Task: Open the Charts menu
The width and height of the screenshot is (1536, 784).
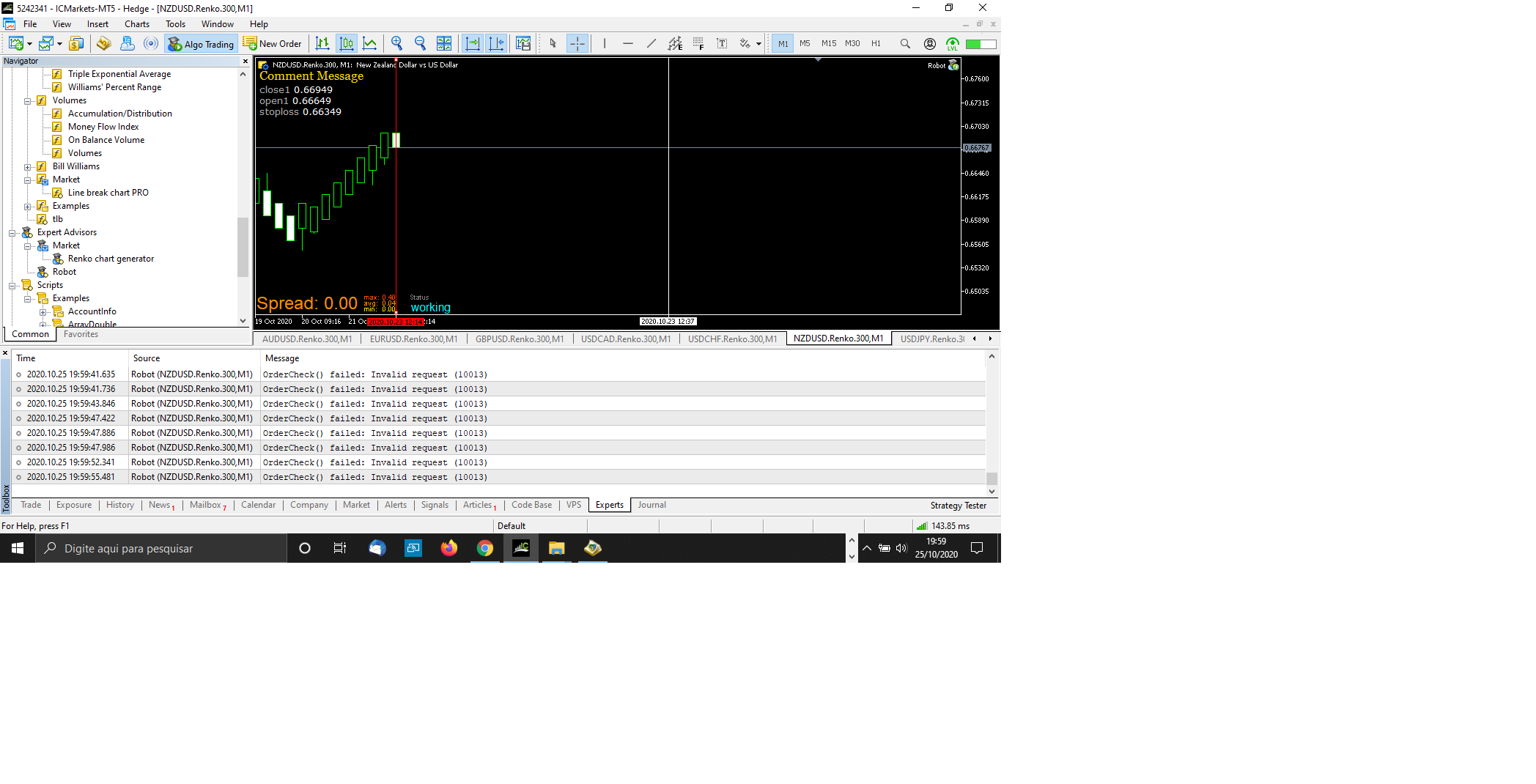Action: (x=137, y=24)
